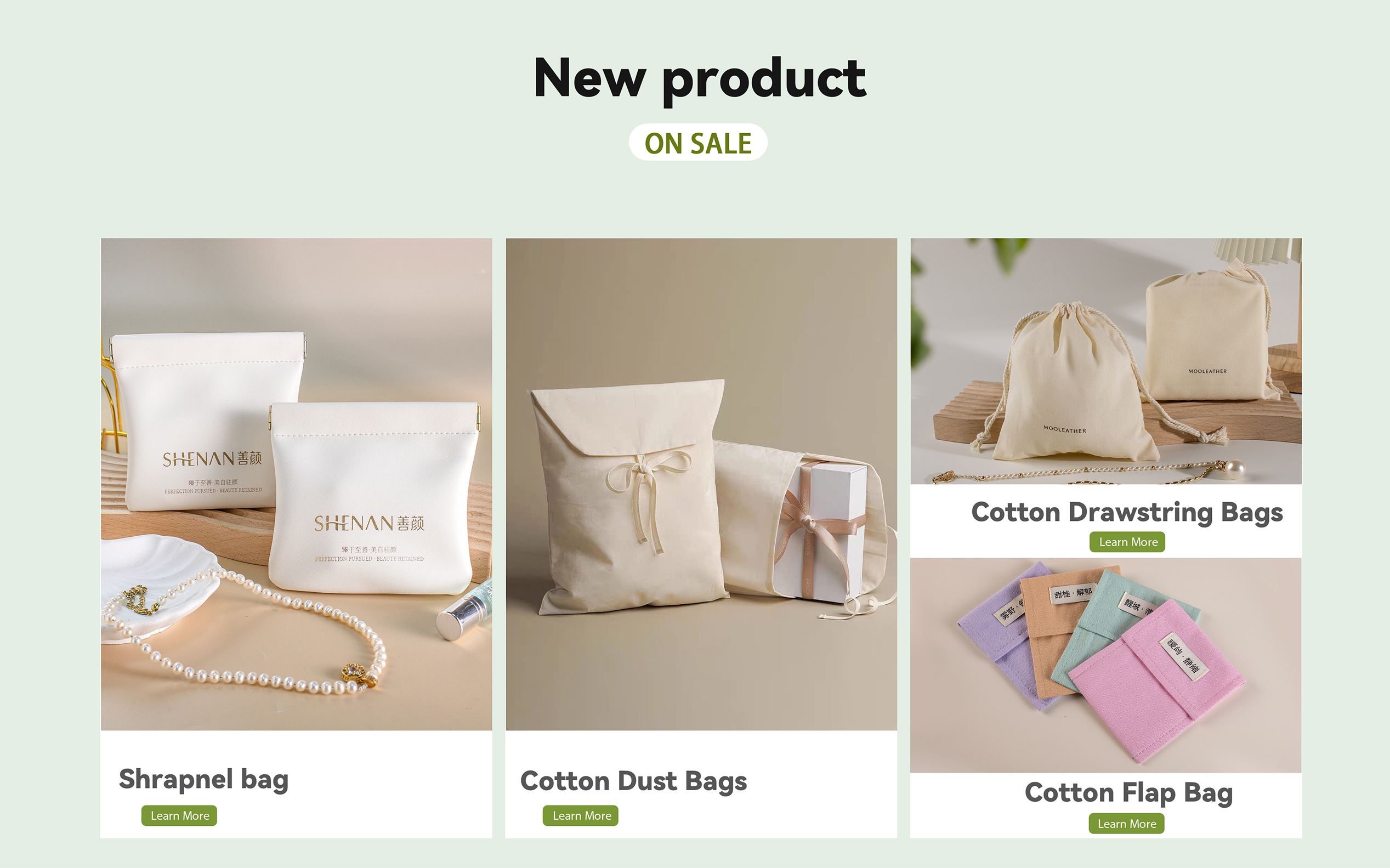Viewport: 1390px width, 868px height.
Task: Click the front SHENAN pouch logo
Action: pyautogui.click(x=369, y=523)
